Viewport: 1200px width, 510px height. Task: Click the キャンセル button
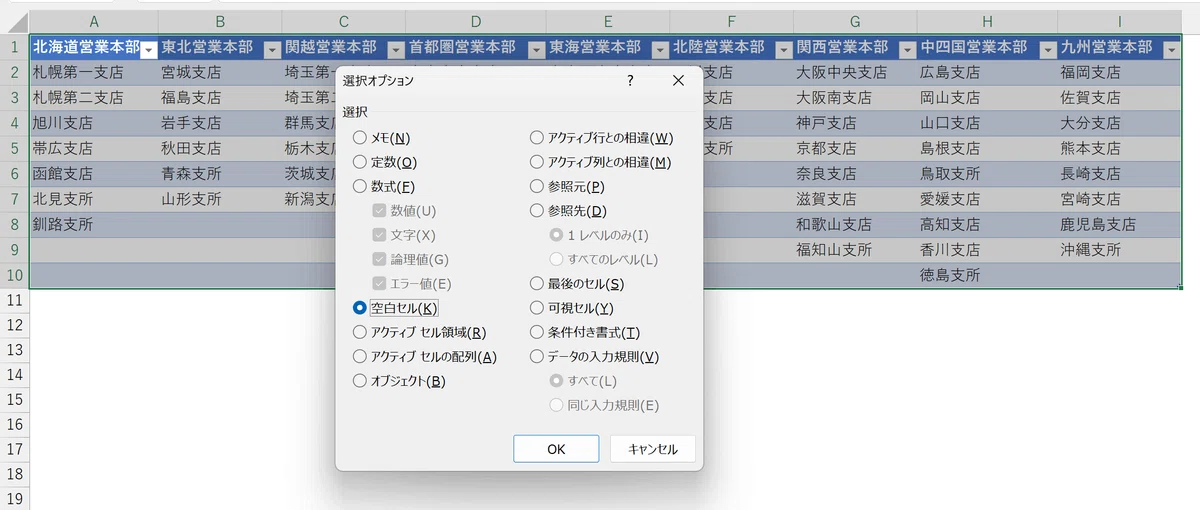pos(652,449)
